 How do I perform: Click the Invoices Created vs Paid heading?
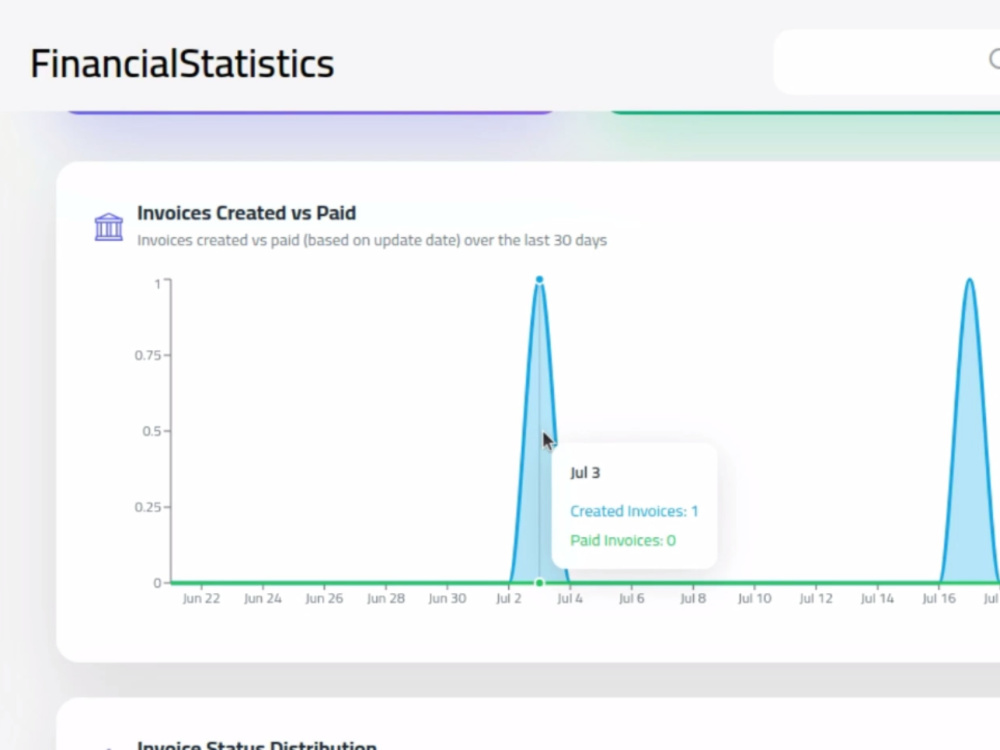pos(247,213)
